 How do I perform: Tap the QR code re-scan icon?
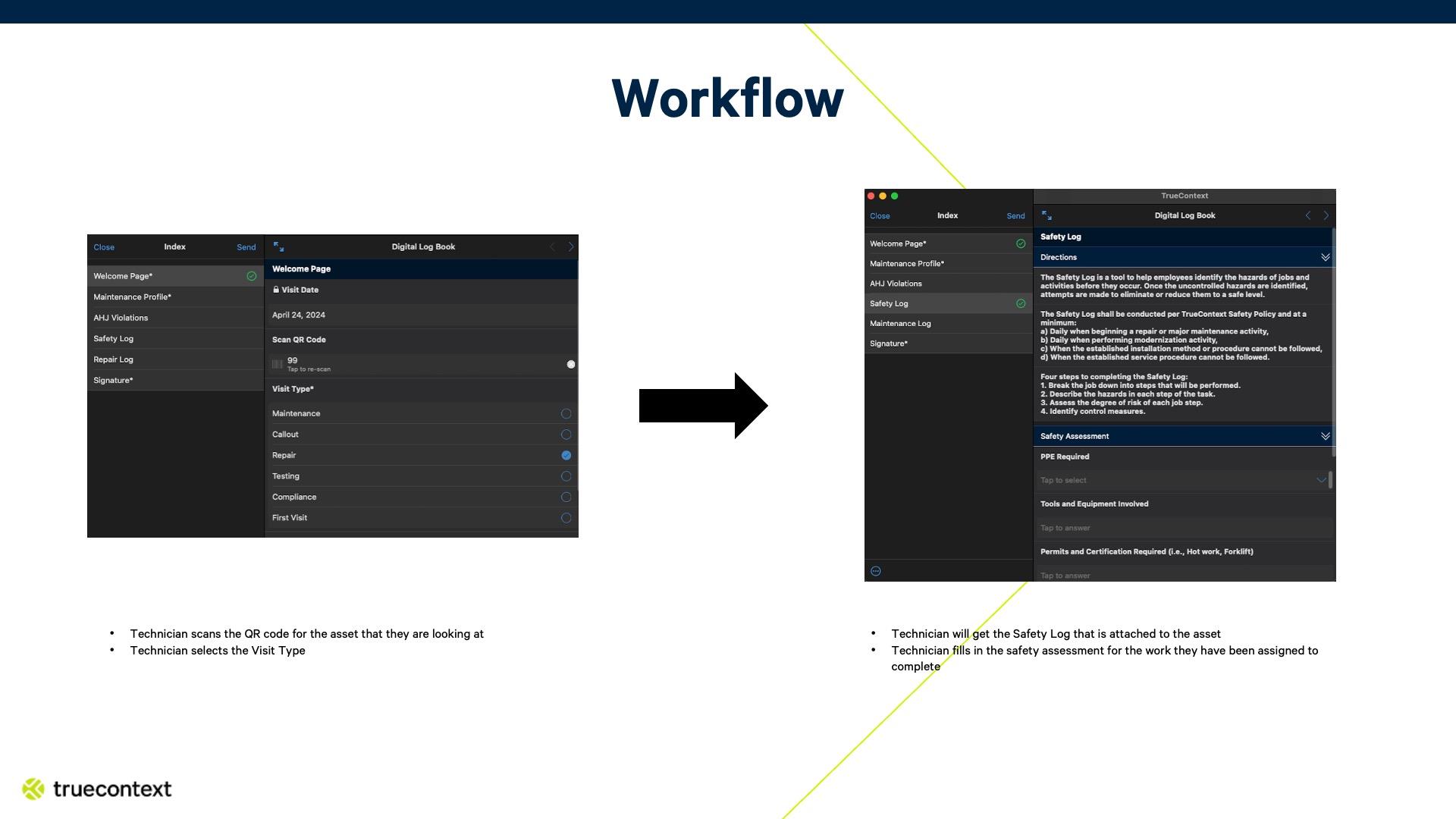pyautogui.click(x=278, y=363)
